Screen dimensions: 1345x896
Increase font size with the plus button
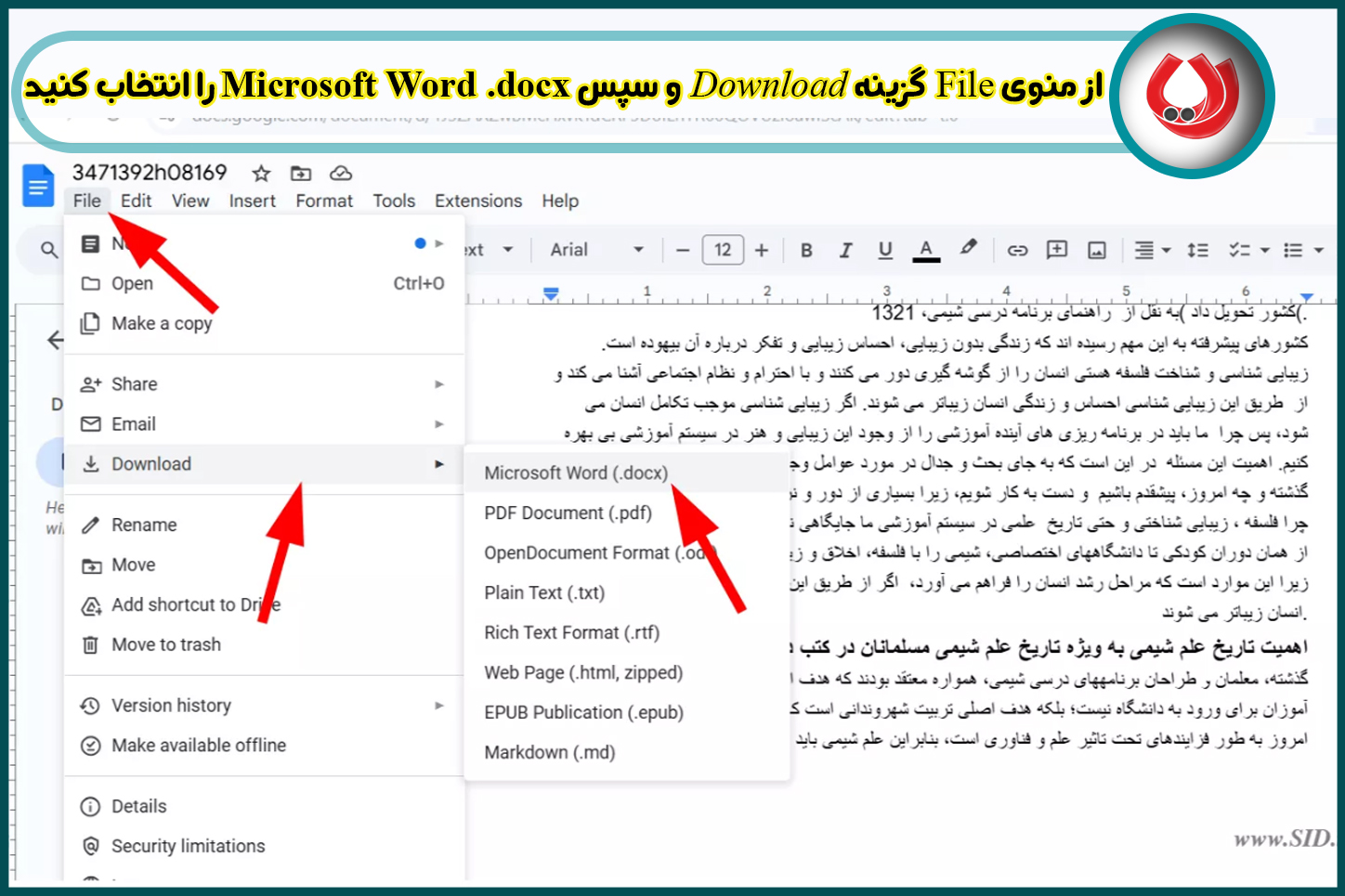[x=761, y=249]
